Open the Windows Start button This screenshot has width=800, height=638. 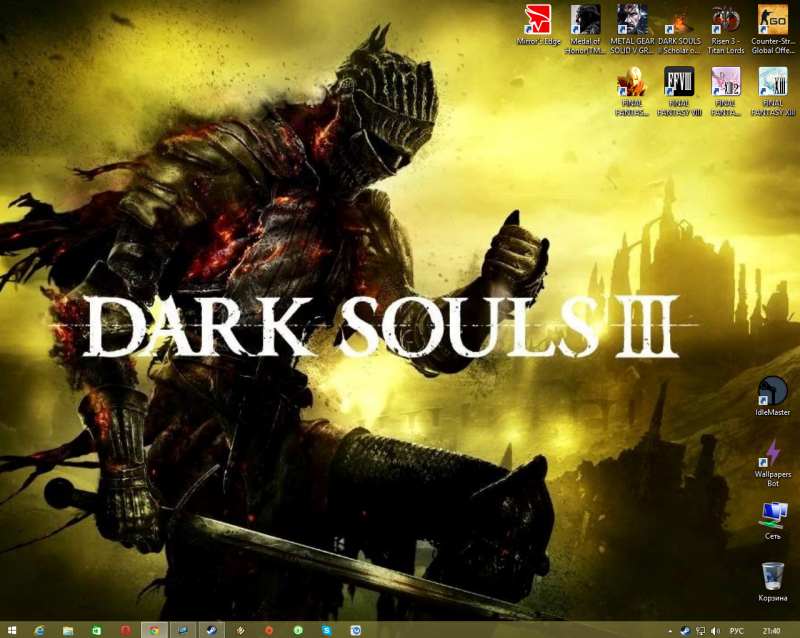12,630
